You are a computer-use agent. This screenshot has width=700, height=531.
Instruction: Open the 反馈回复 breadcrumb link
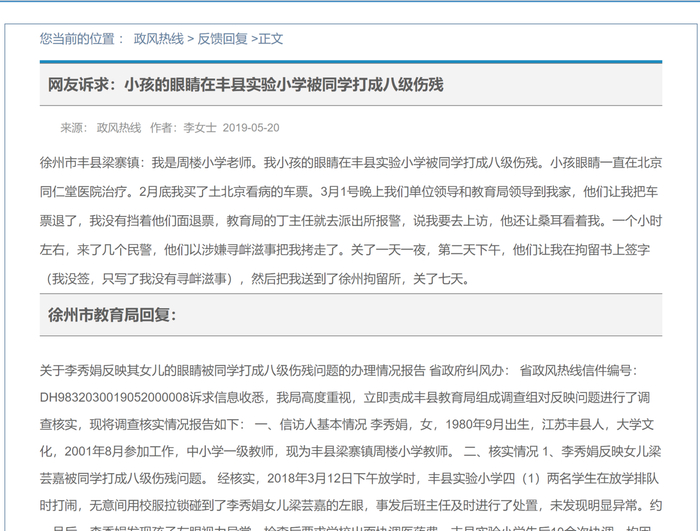tap(222, 39)
